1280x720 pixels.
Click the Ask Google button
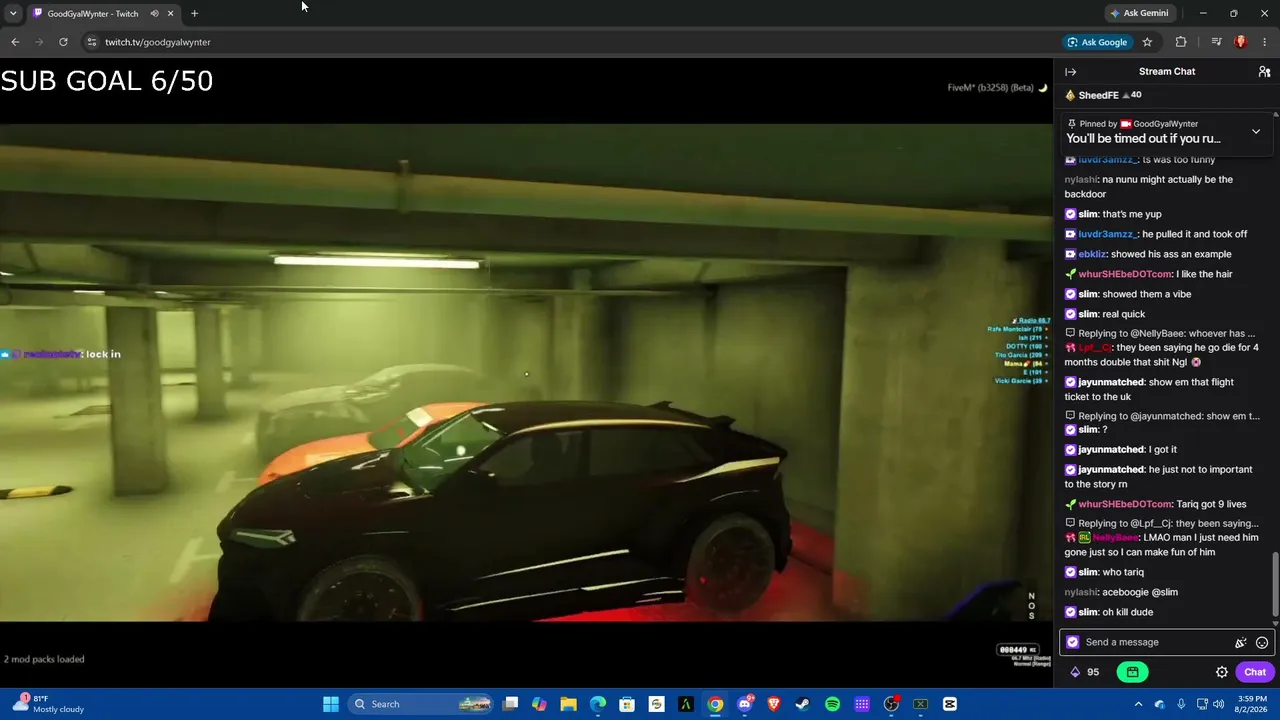coord(1097,42)
